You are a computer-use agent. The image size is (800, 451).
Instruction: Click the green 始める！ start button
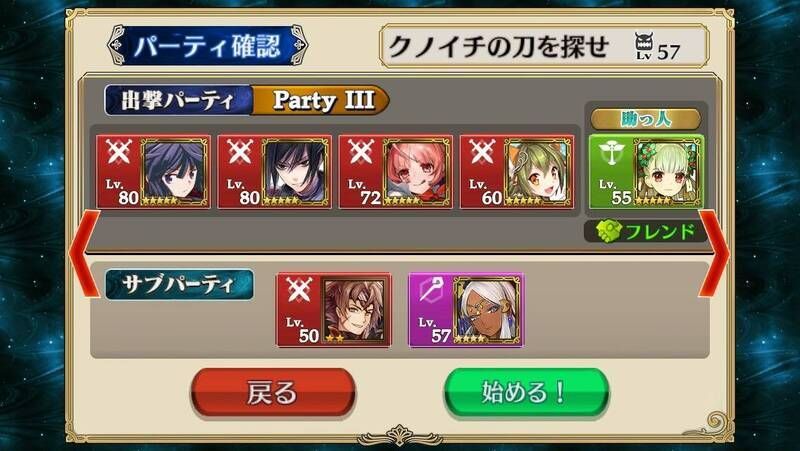pyautogui.click(x=526, y=393)
